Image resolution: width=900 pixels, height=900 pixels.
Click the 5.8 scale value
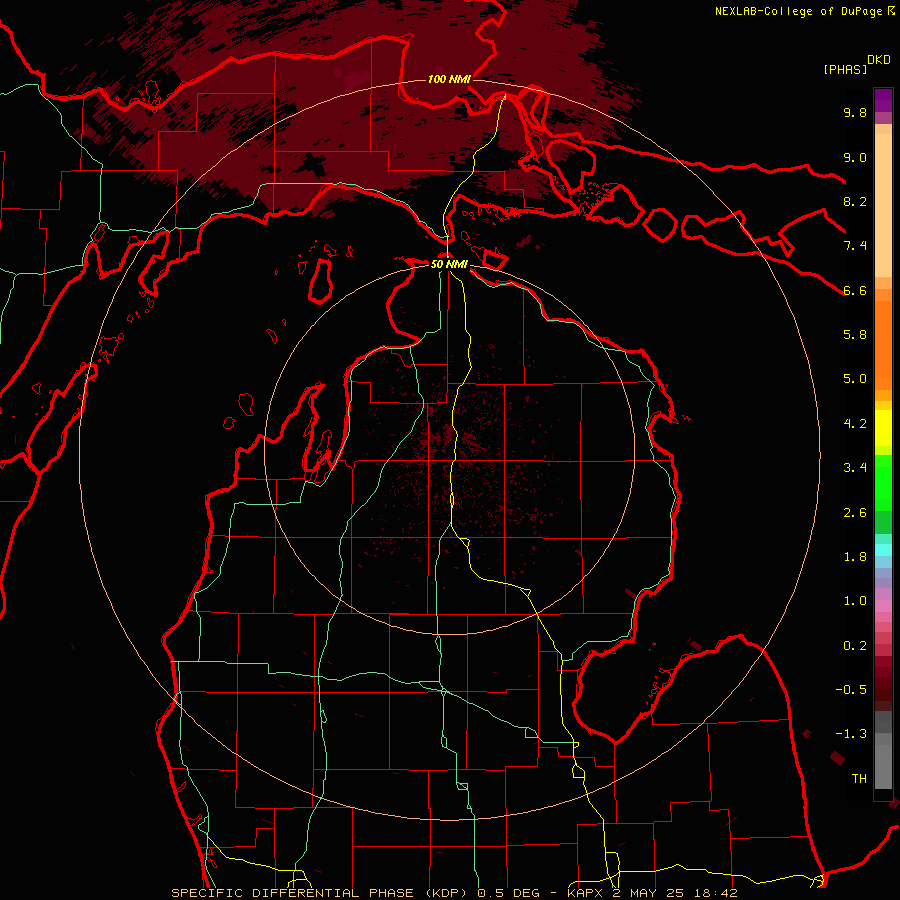(x=855, y=335)
